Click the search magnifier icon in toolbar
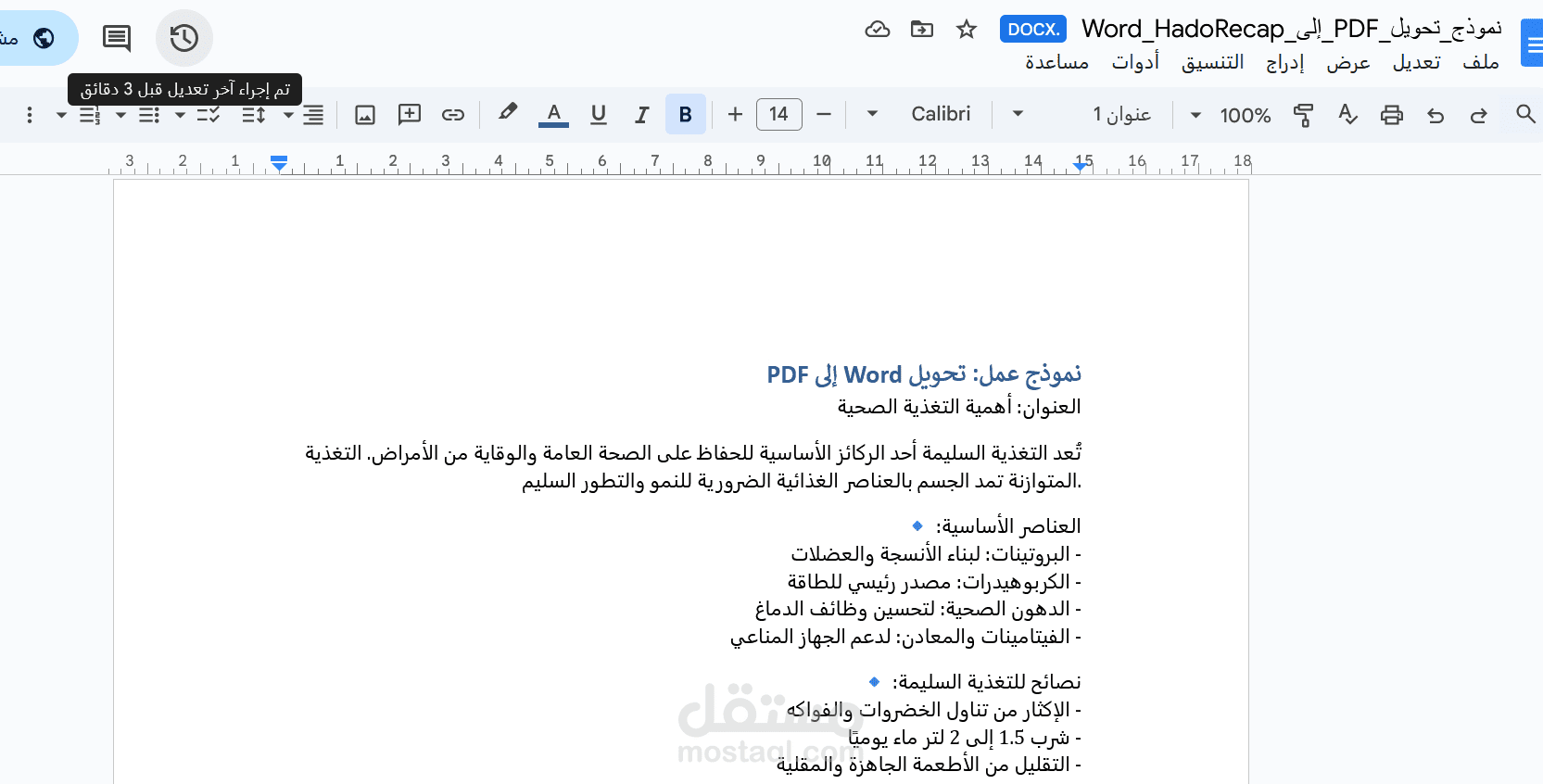This screenshot has height=784, width=1543. pos(1525,114)
